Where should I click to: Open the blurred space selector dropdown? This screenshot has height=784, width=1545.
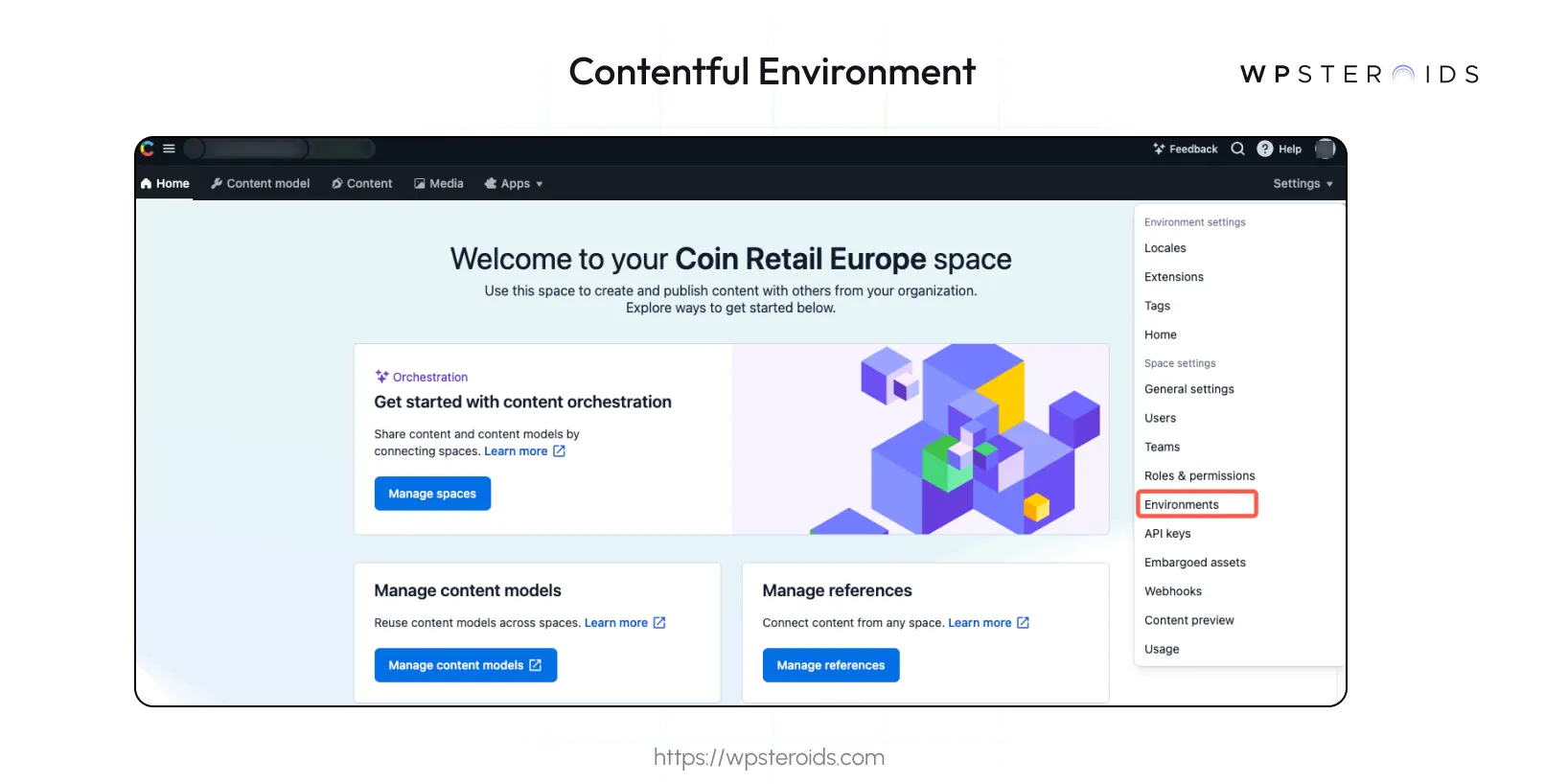pyautogui.click(x=279, y=149)
